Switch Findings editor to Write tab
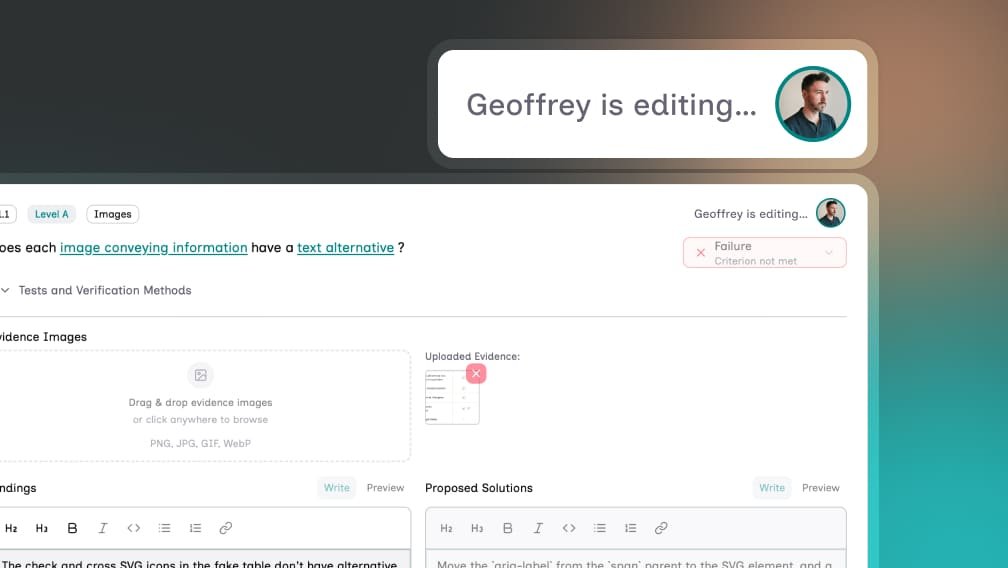This screenshot has height=568, width=1008. [x=337, y=488]
